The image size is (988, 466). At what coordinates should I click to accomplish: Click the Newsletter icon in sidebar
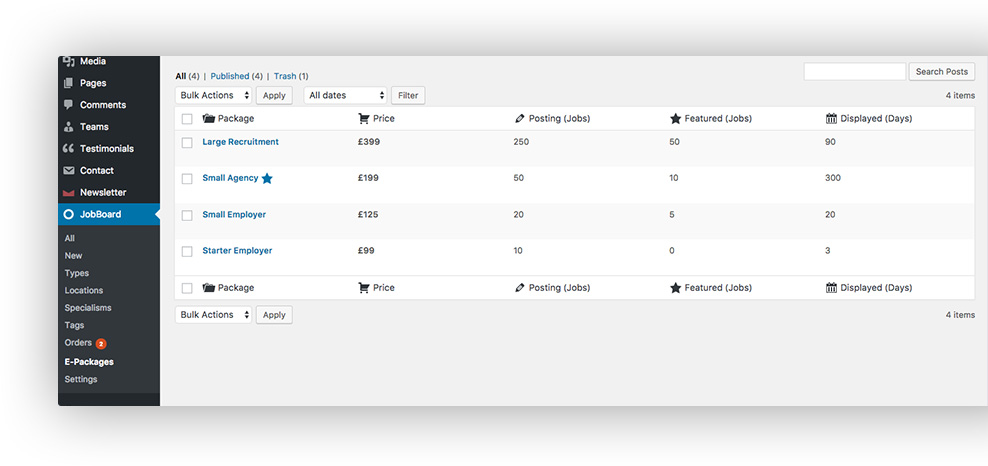(x=68, y=193)
